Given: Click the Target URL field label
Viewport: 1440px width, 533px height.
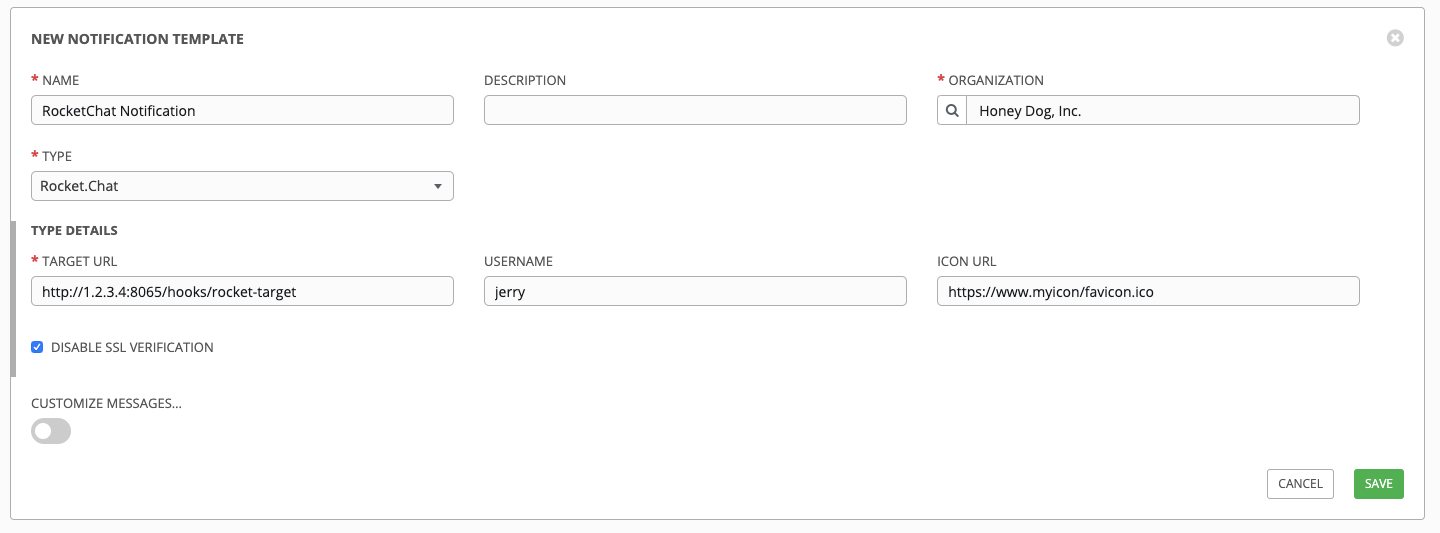Looking at the screenshot, I should point(79,262).
